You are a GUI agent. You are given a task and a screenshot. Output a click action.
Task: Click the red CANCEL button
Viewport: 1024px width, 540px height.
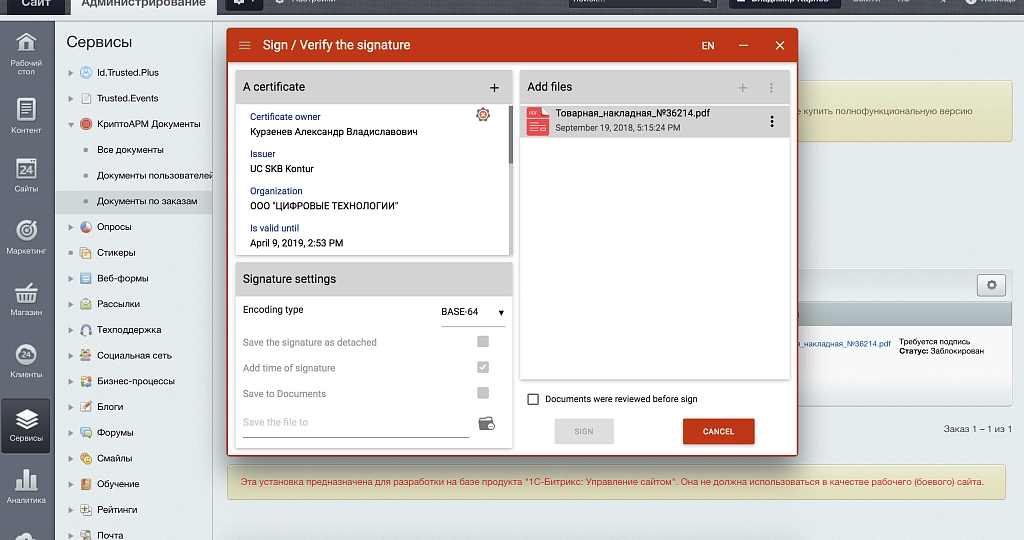tap(718, 432)
